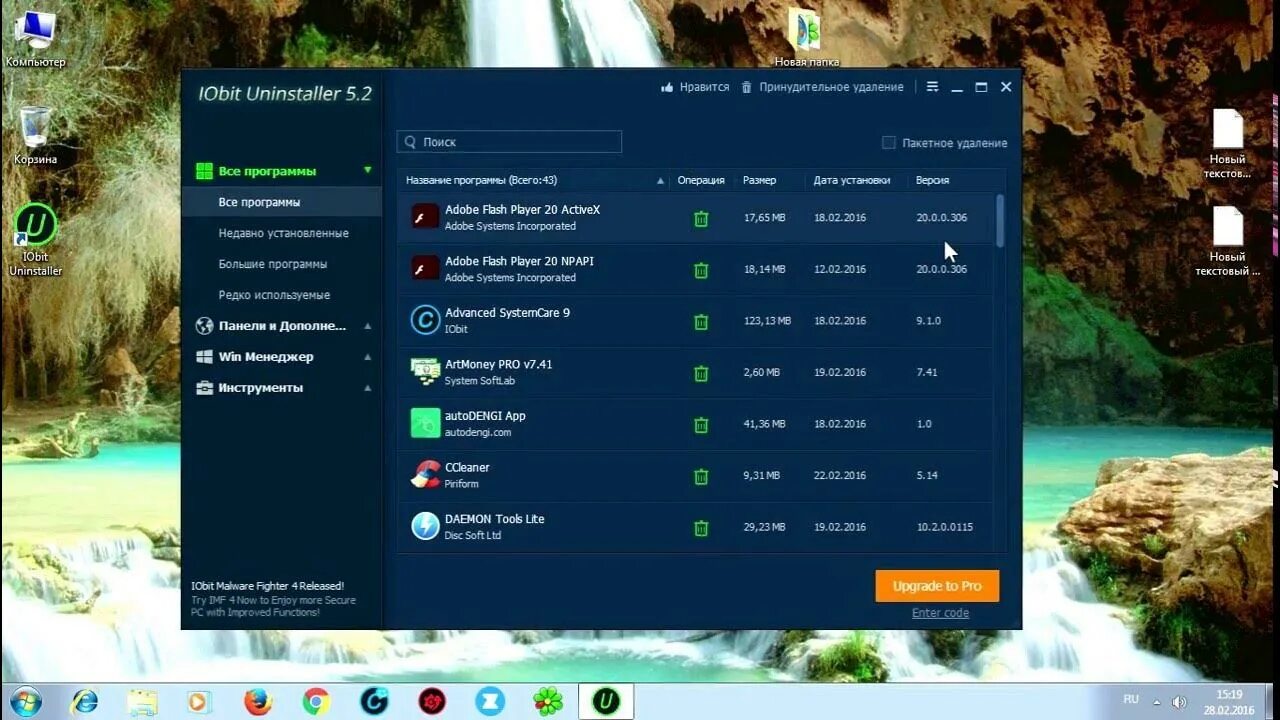1280x720 pixels.
Task: Click version 20.0.0.306 of Flash ActiveX
Action: [941, 218]
